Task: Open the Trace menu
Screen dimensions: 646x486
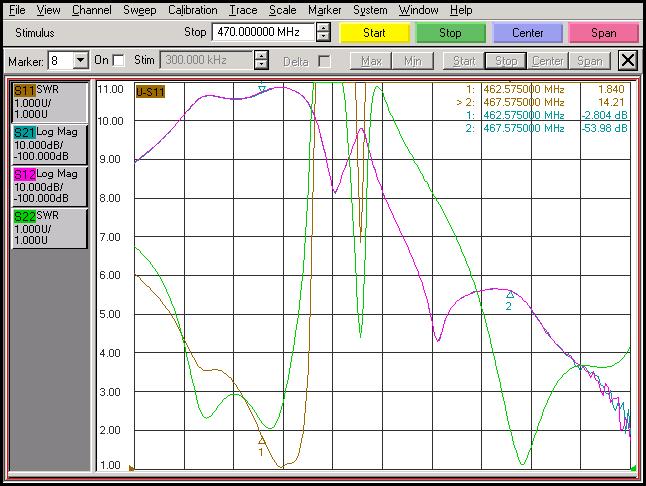Action: tap(243, 10)
